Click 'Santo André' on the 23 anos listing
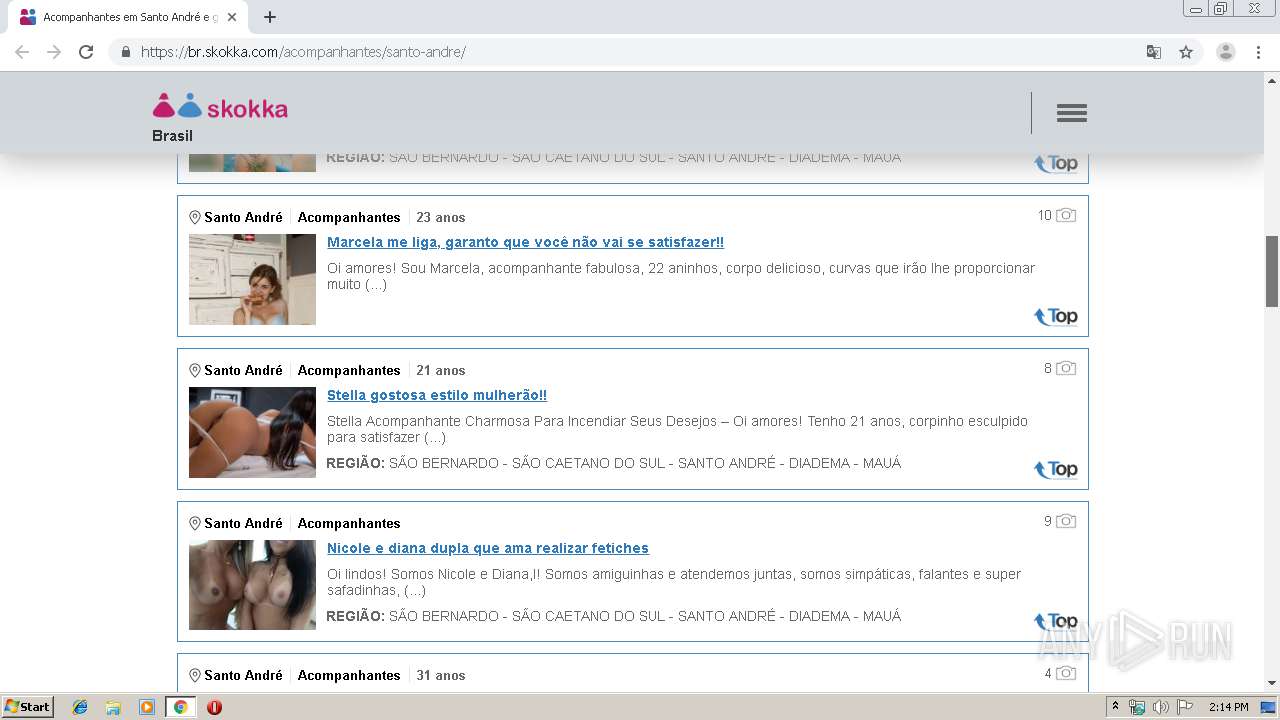The width and height of the screenshot is (1280, 720). 243,217
